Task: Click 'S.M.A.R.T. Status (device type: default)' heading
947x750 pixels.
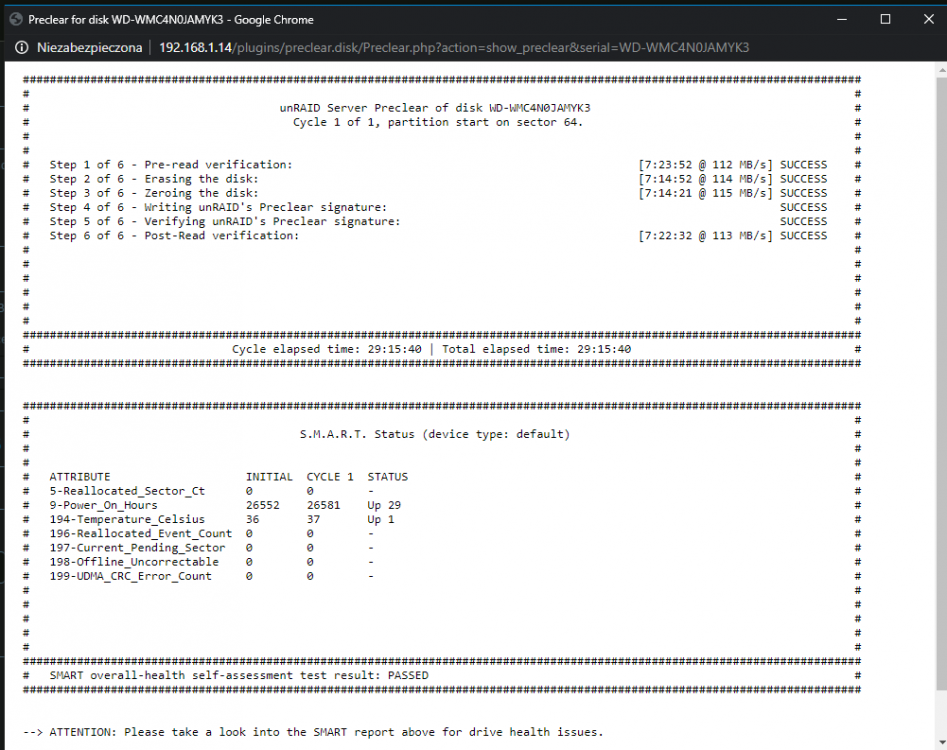Action: (x=435, y=434)
